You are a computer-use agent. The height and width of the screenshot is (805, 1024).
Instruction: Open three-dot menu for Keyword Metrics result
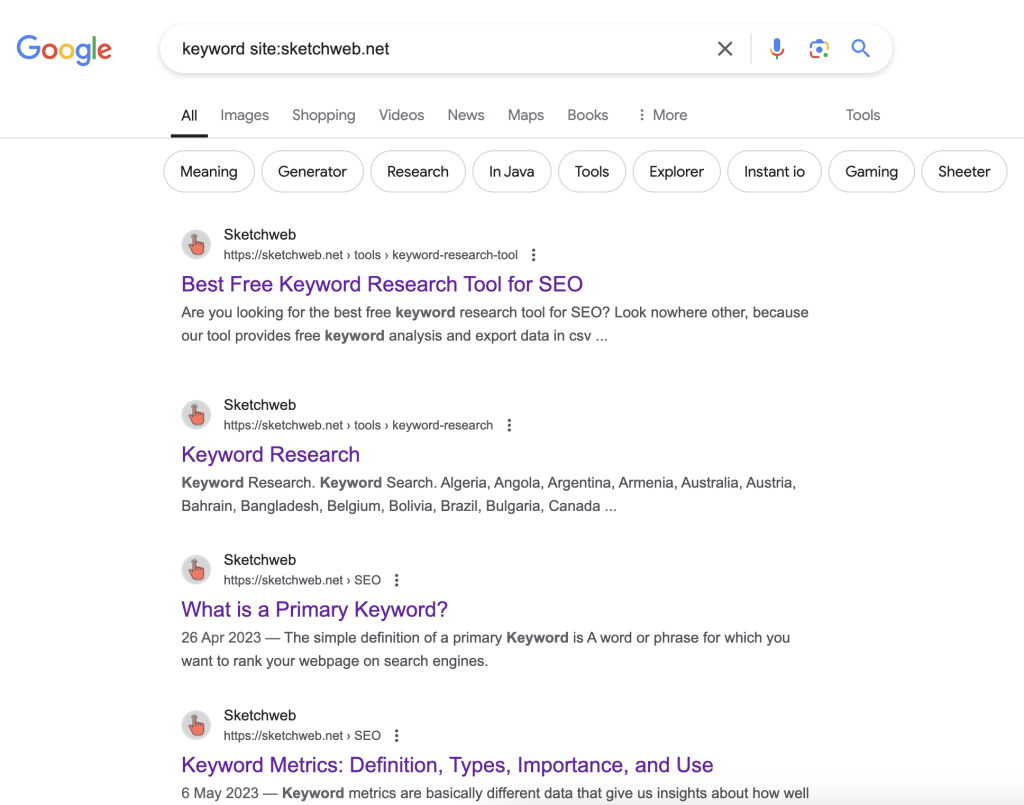[396, 736]
